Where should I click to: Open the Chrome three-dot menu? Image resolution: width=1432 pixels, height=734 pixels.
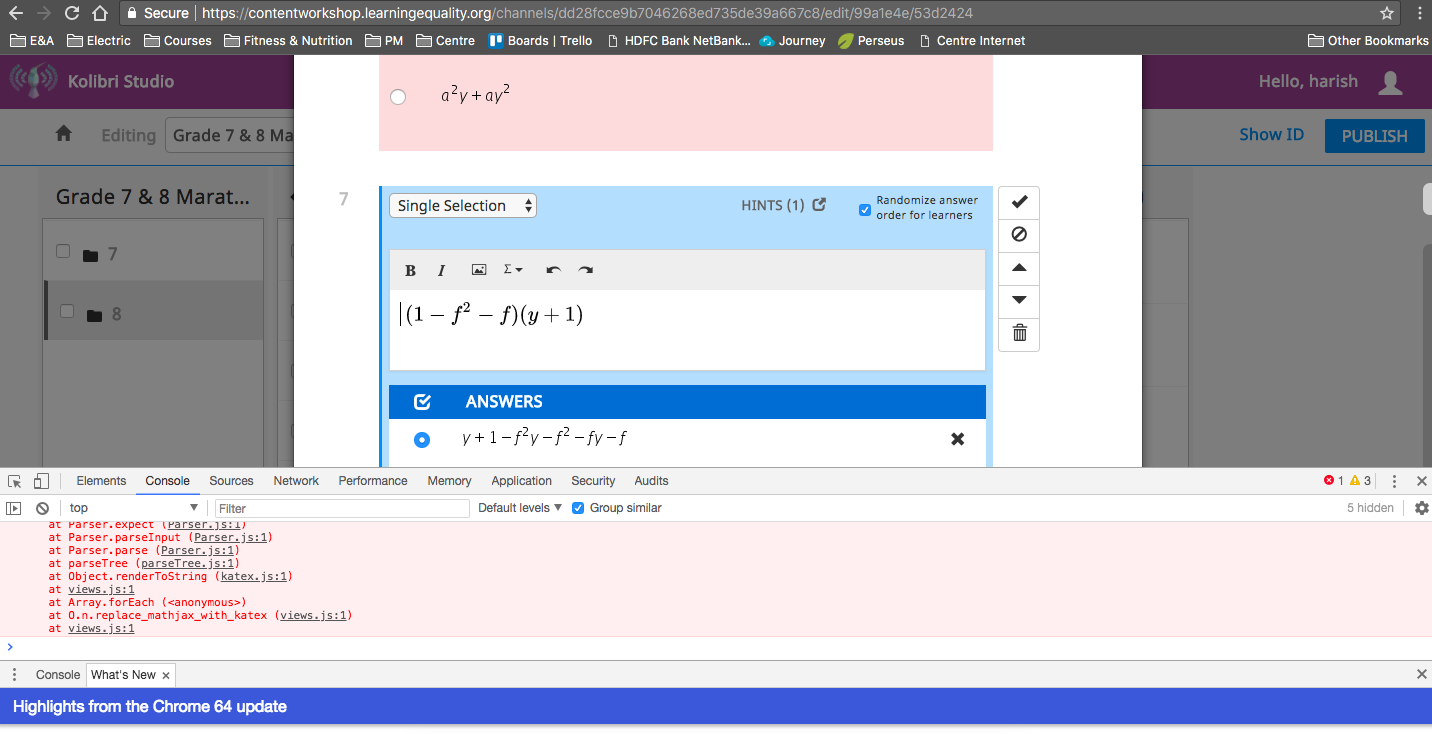click(1417, 13)
